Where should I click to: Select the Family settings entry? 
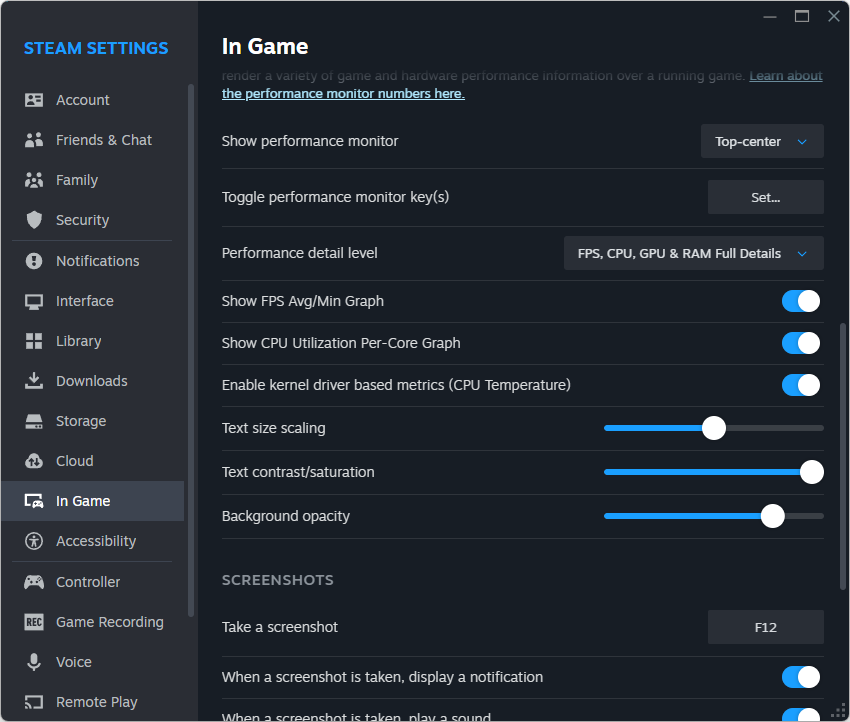(93, 180)
